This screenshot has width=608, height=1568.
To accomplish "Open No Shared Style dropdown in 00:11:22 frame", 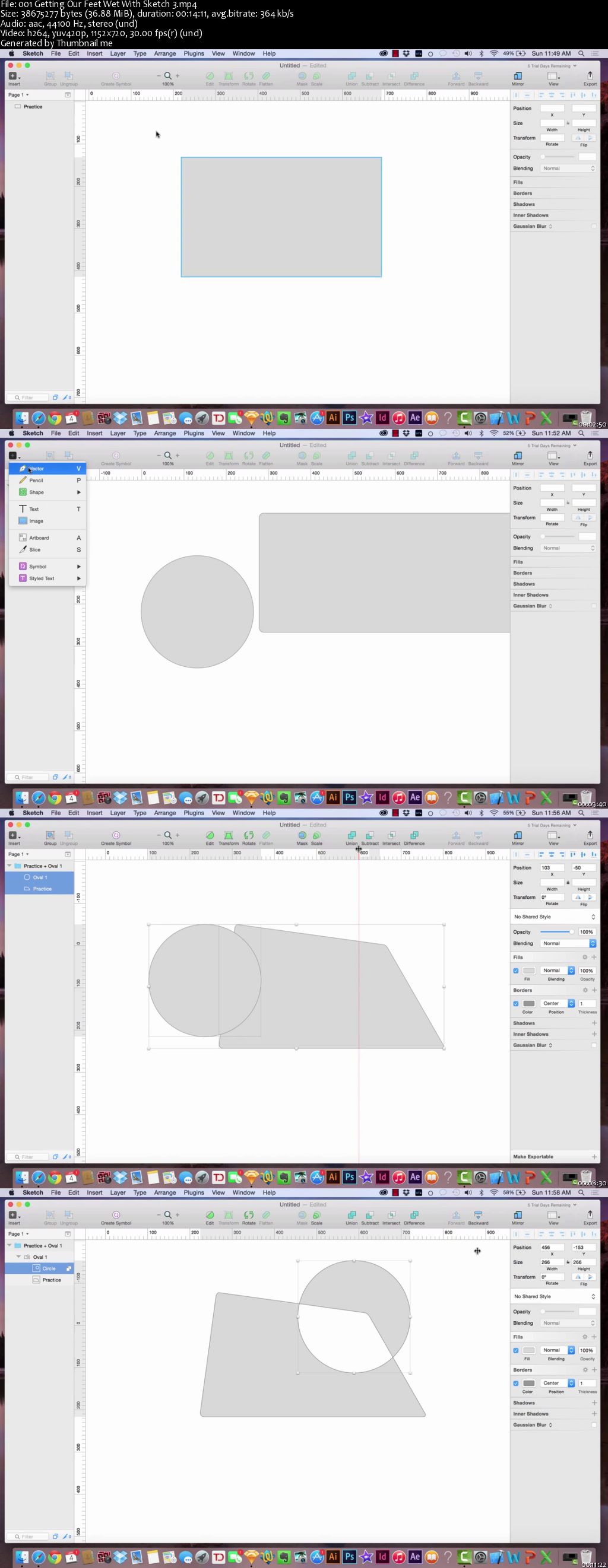I will point(555,1296).
